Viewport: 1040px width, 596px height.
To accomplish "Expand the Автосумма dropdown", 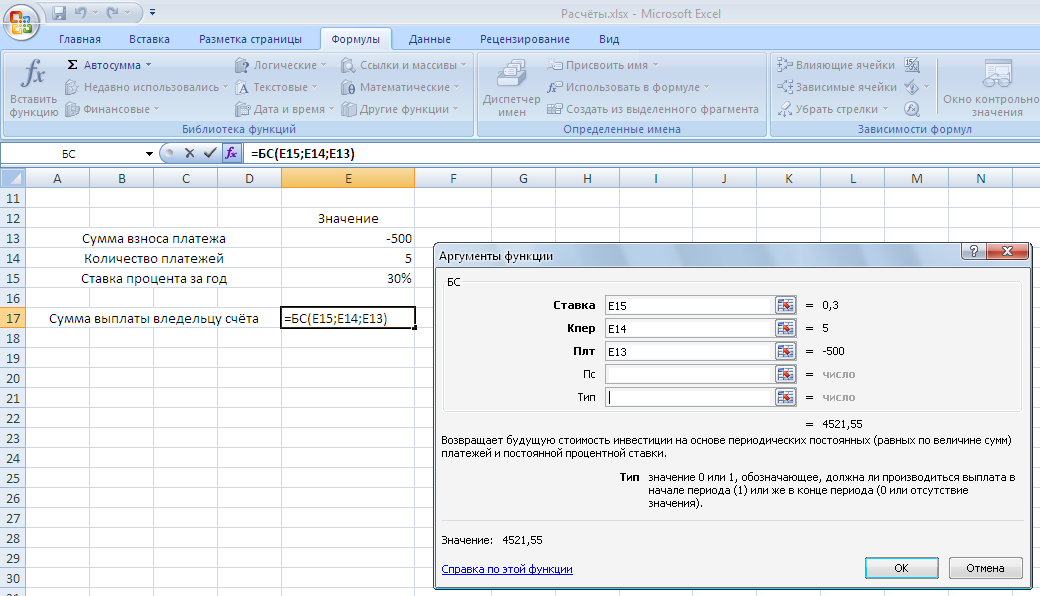I will pyautogui.click(x=149, y=65).
